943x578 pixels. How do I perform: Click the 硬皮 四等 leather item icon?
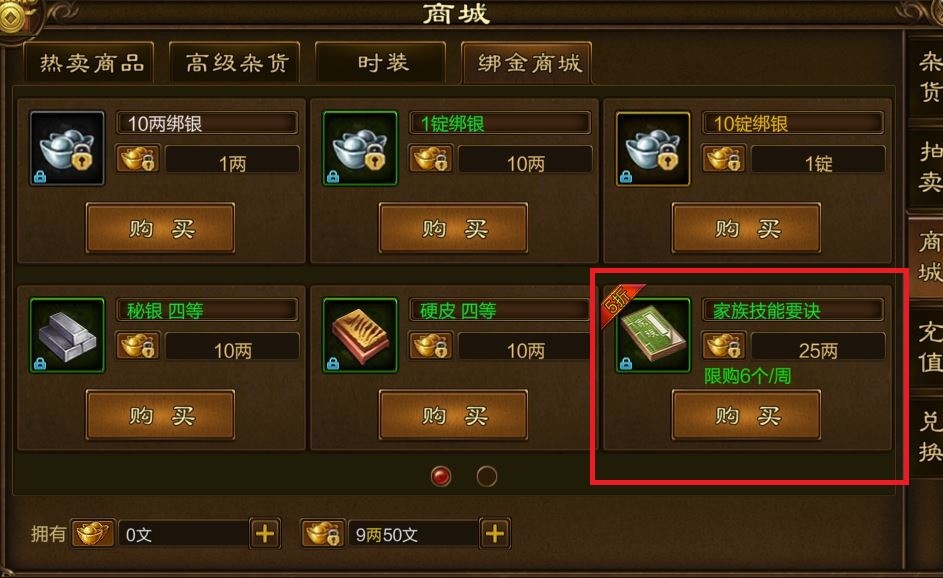[x=360, y=335]
